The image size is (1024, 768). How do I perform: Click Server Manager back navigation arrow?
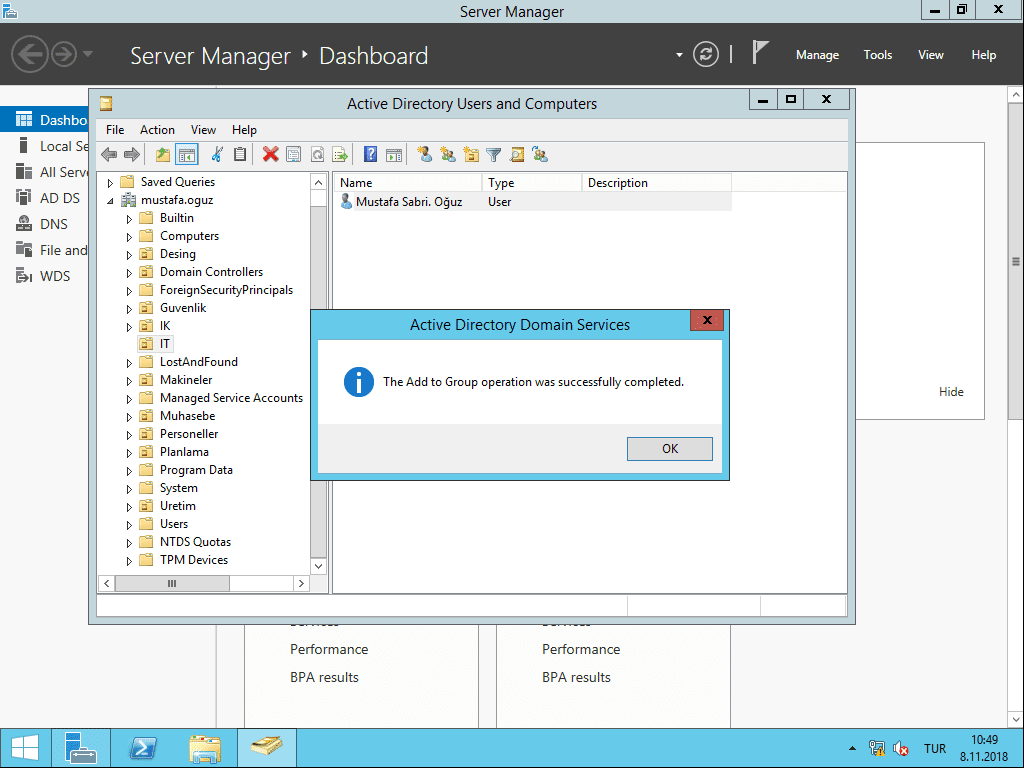pos(30,54)
